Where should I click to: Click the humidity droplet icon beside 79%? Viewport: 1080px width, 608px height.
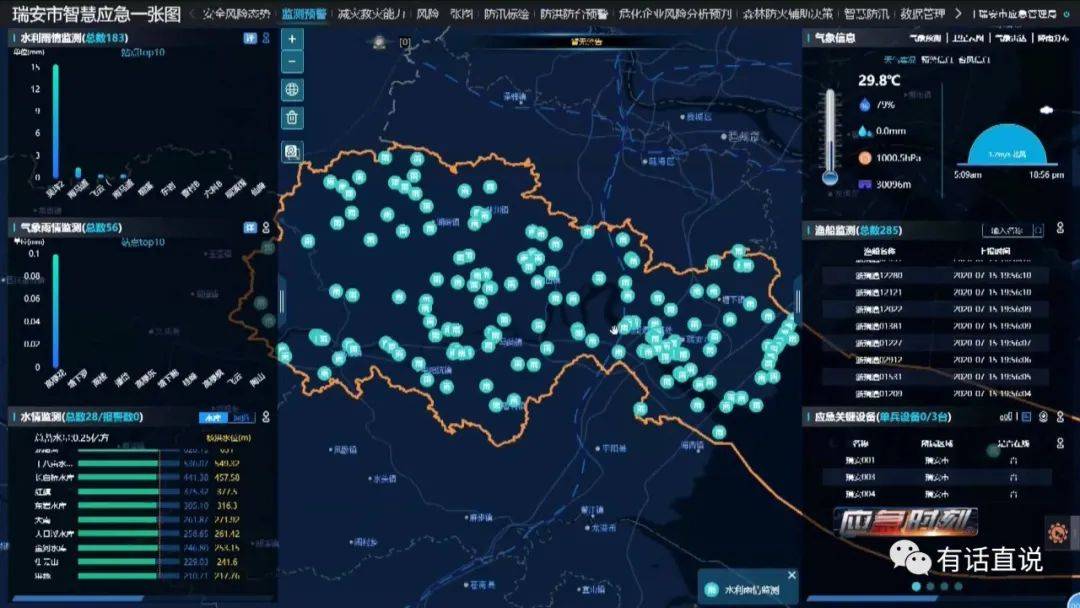coord(864,105)
